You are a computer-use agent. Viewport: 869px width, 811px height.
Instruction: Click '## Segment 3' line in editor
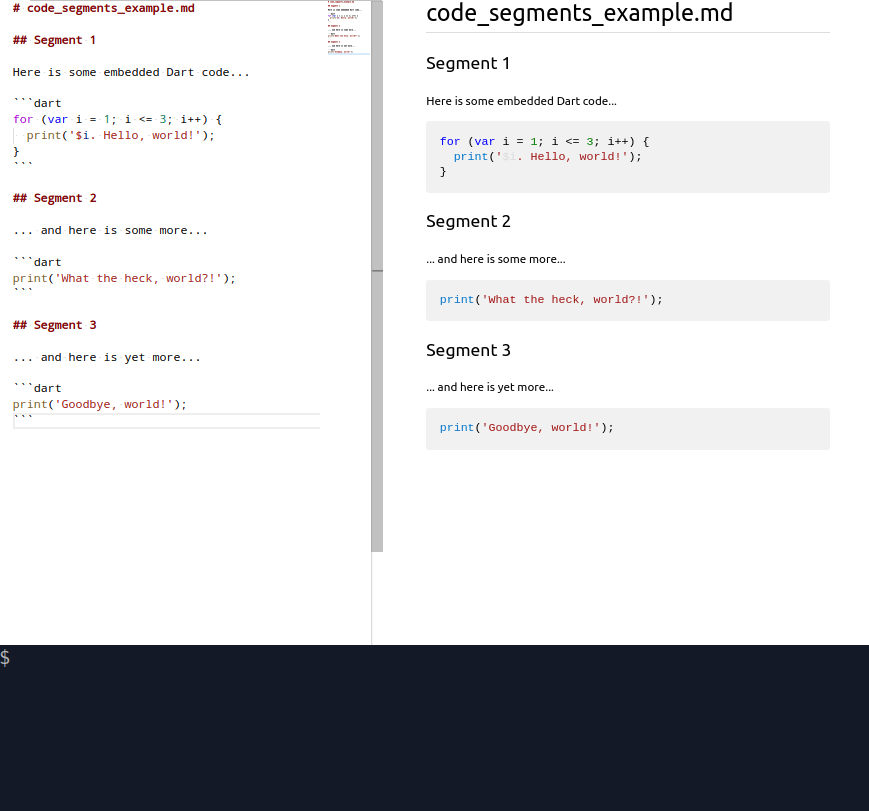pos(54,325)
